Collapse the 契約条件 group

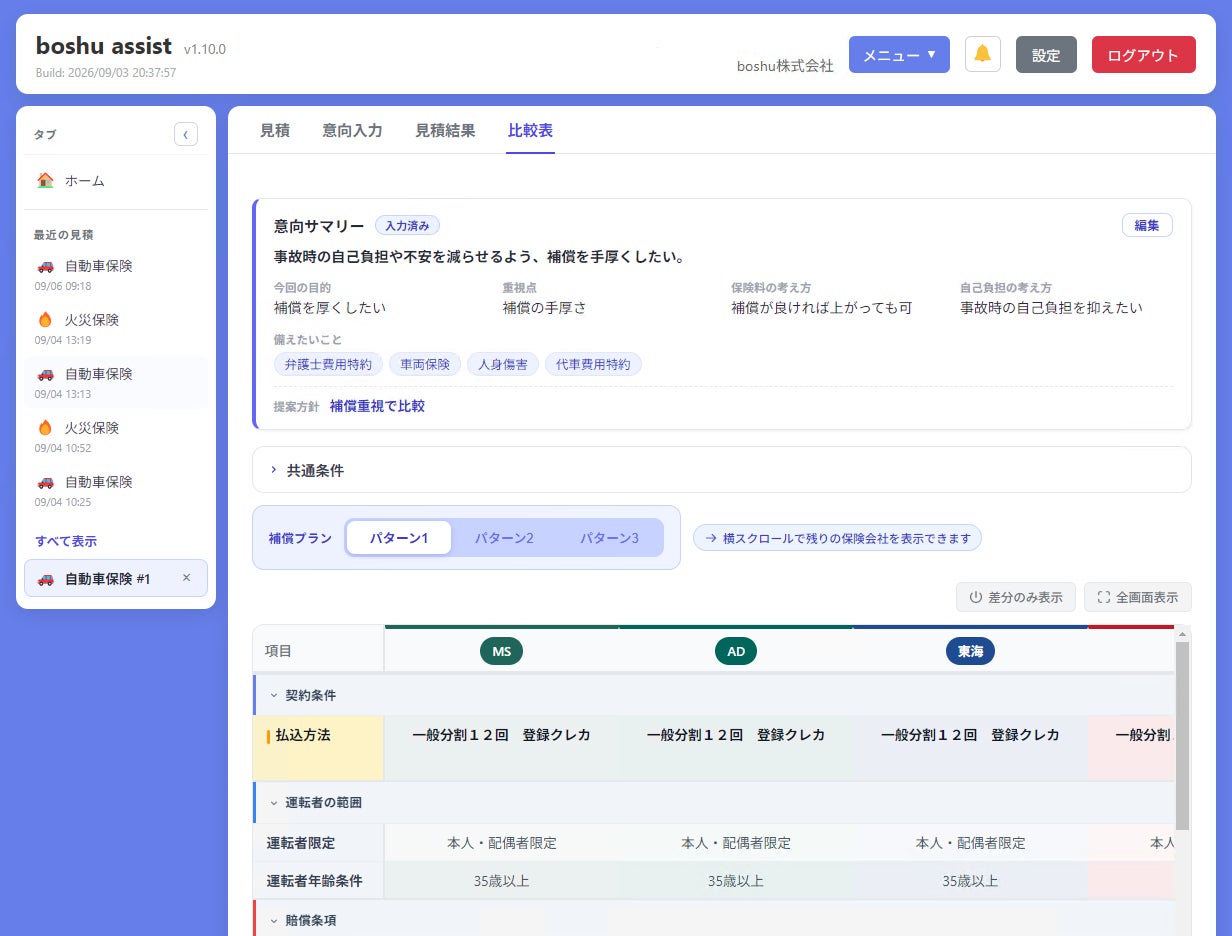click(x=274, y=695)
